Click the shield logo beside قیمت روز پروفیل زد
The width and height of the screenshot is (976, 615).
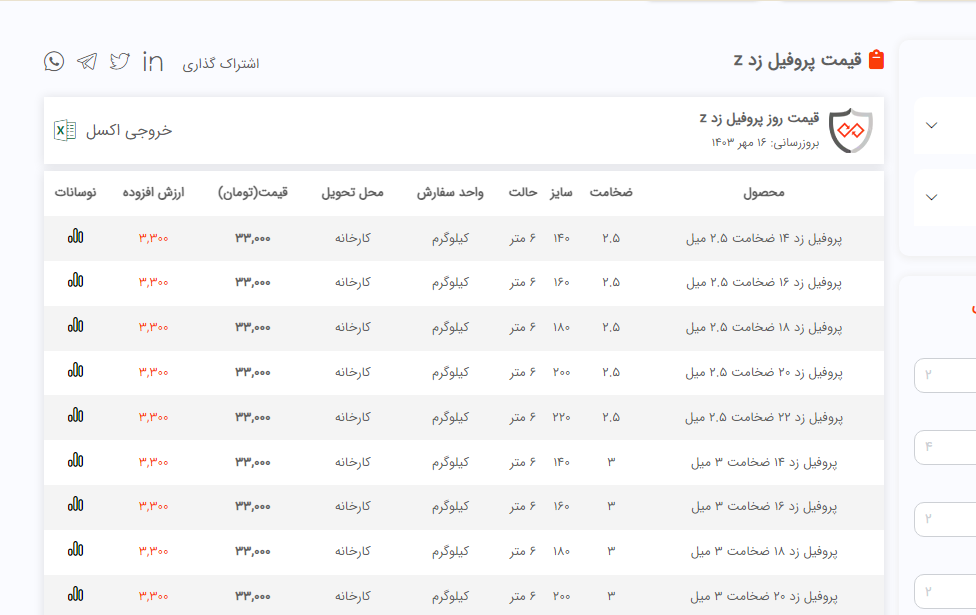(851, 130)
